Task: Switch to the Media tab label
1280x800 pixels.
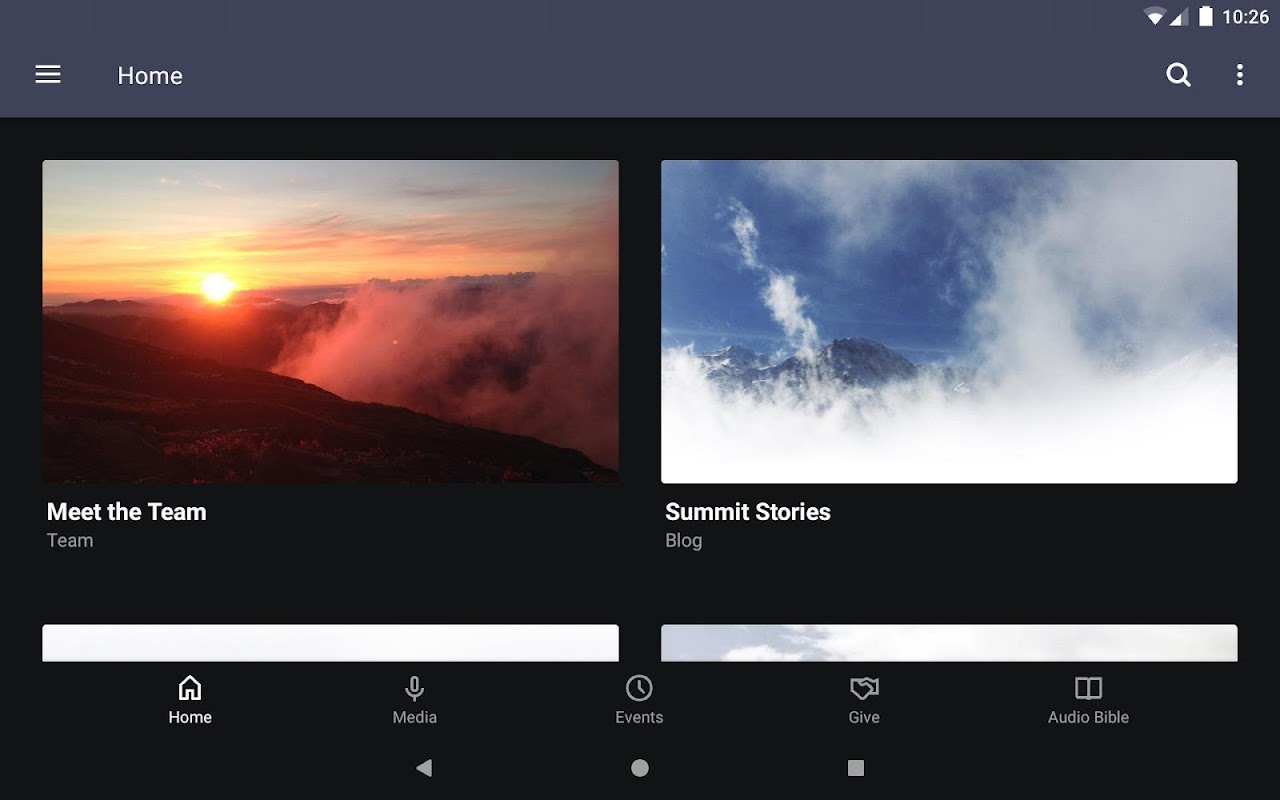Action: 414,717
